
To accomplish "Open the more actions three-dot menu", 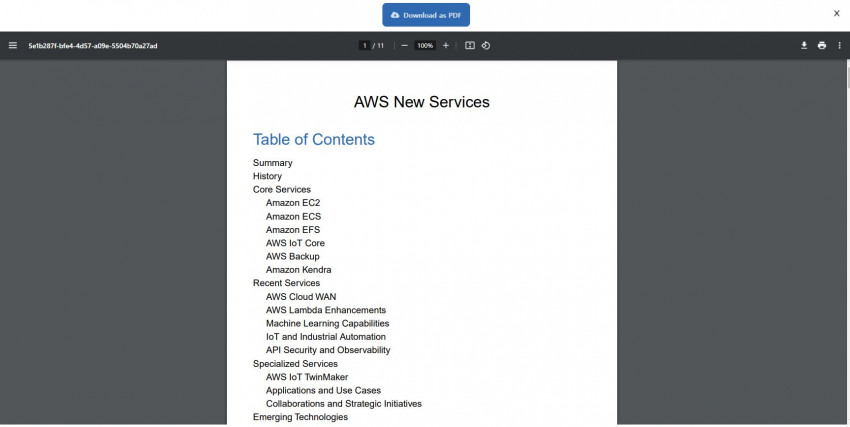I will tap(839, 45).
